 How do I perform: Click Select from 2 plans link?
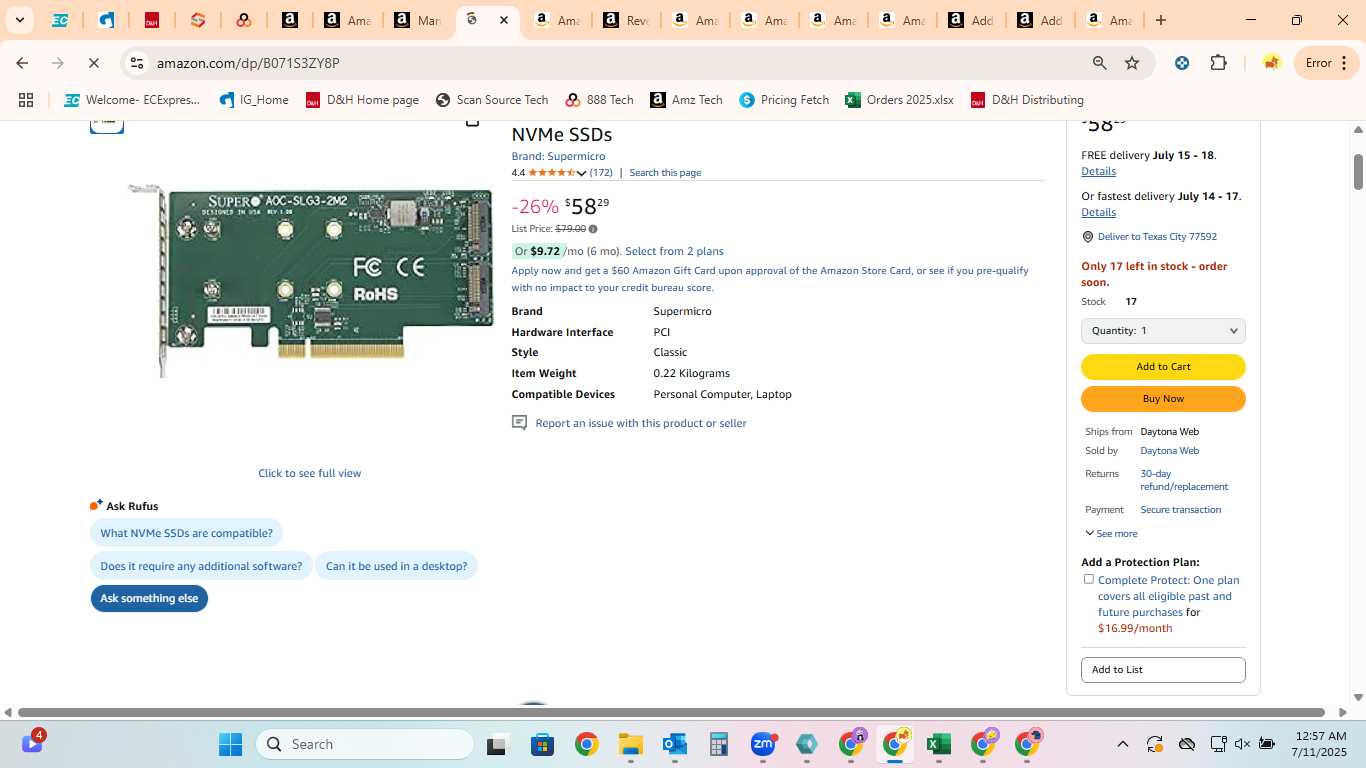coord(674,251)
